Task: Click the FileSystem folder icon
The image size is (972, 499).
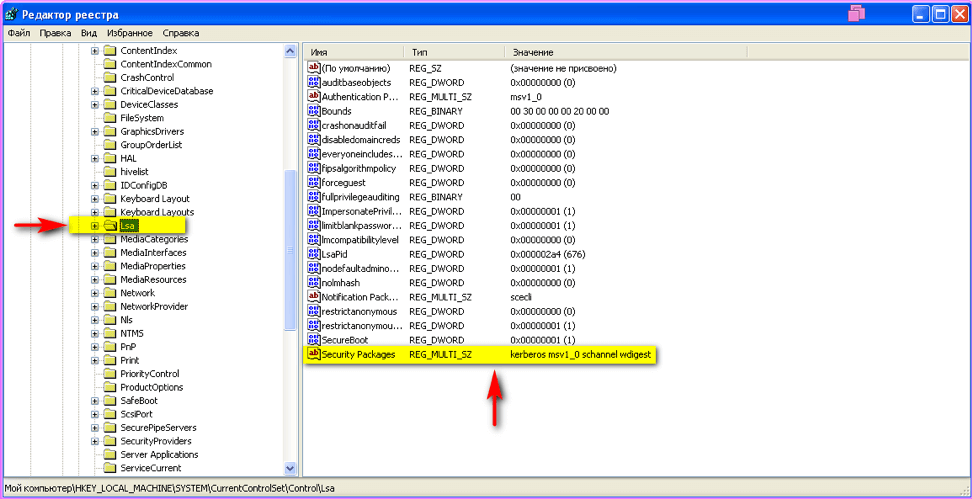Action: pyautogui.click(x=110, y=118)
